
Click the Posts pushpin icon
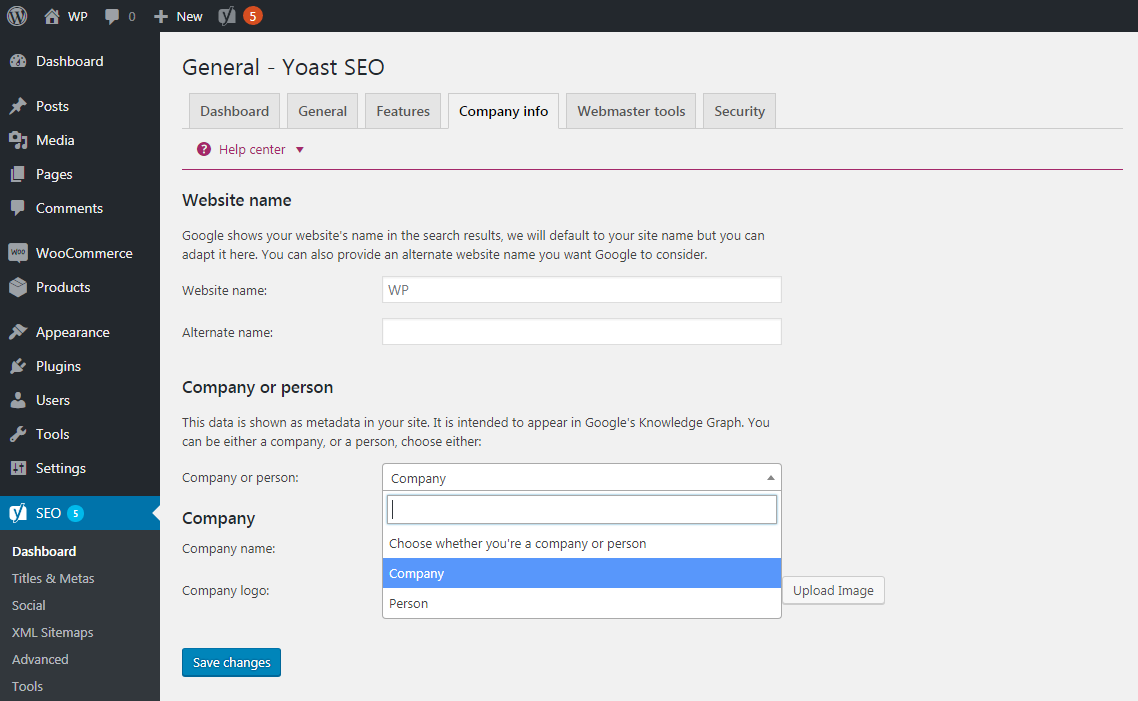(x=18, y=106)
